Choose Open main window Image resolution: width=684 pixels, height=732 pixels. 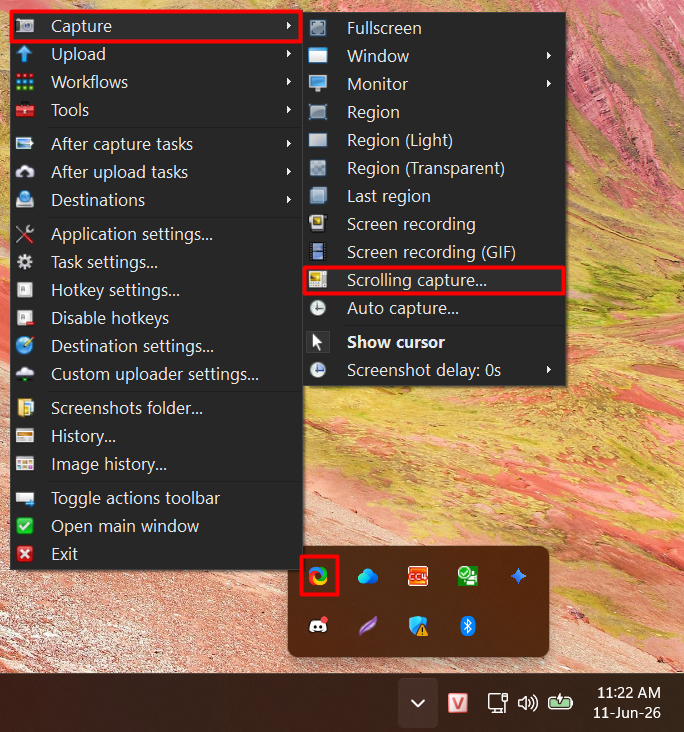(x=156, y=526)
